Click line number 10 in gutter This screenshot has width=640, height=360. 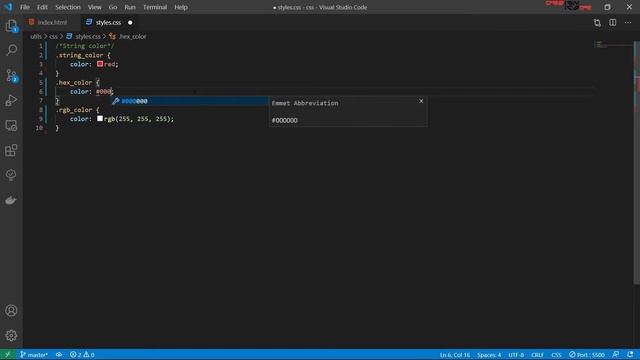coord(39,128)
